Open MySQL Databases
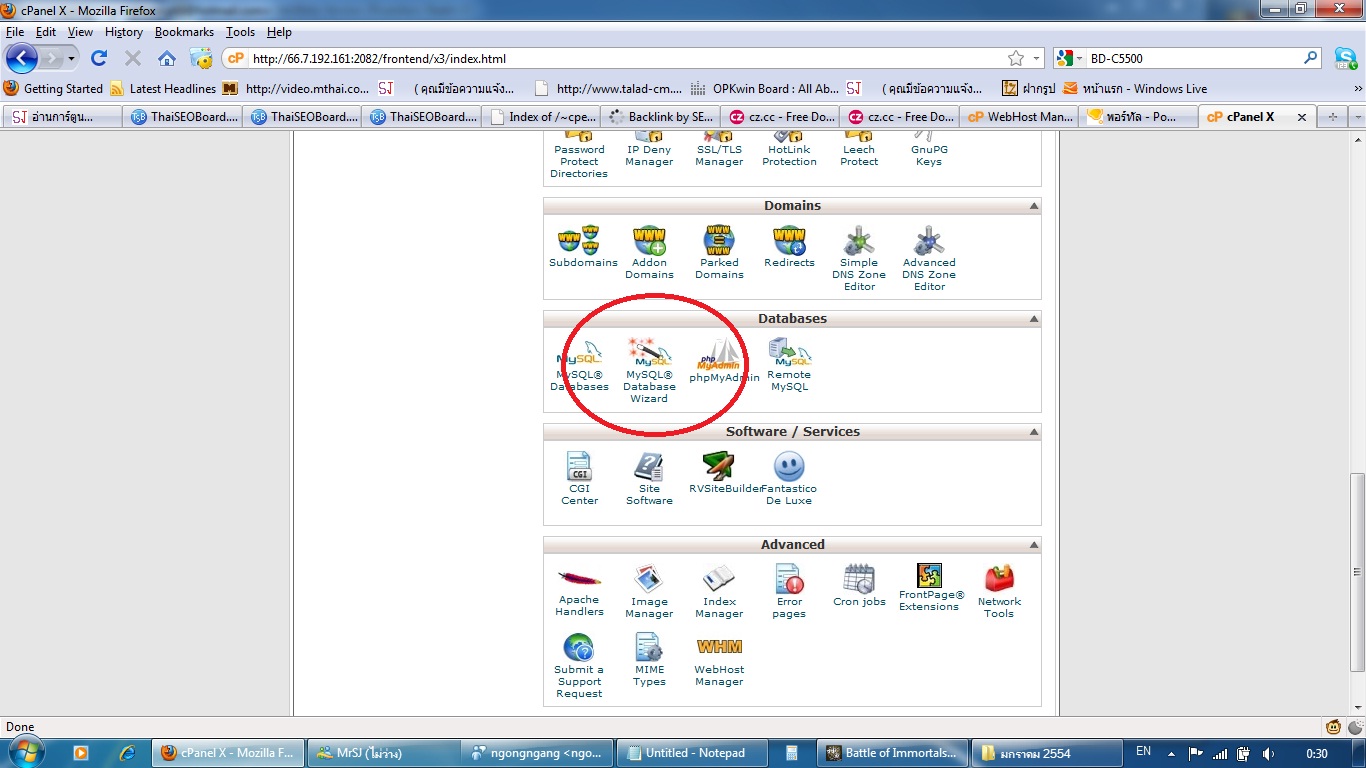Image resolution: width=1366 pixels, height=768 pixels. (579, 365)
